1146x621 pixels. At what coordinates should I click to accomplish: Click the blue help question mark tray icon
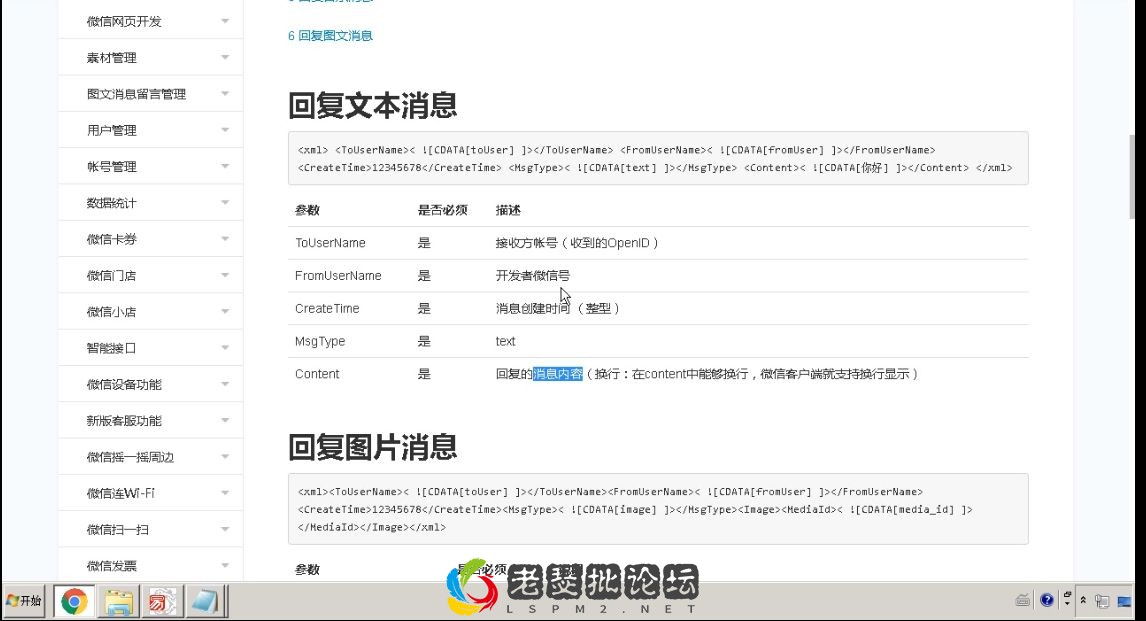(x=1047, y=600)
